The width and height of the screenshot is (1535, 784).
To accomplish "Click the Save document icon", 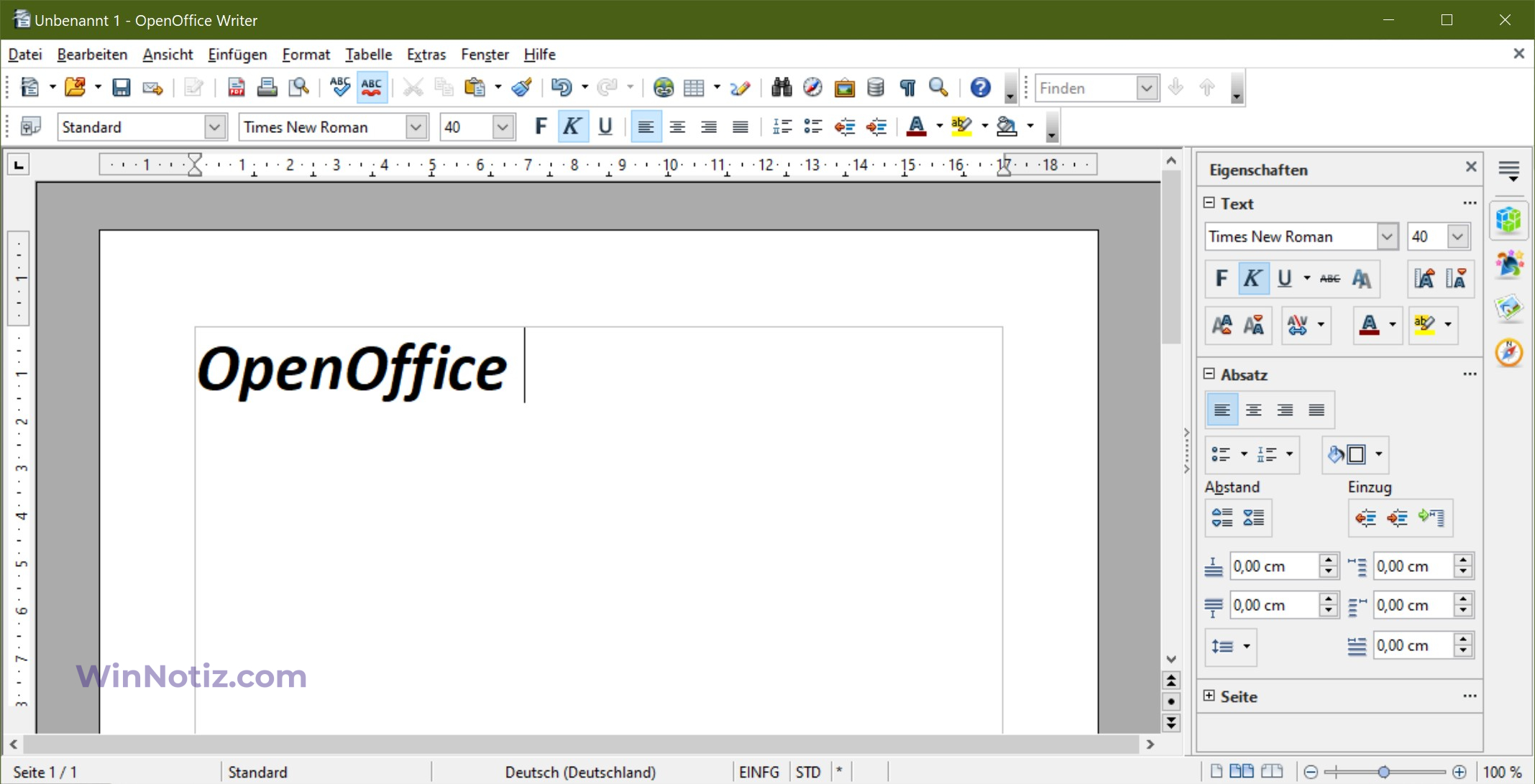I will point(121,88).
